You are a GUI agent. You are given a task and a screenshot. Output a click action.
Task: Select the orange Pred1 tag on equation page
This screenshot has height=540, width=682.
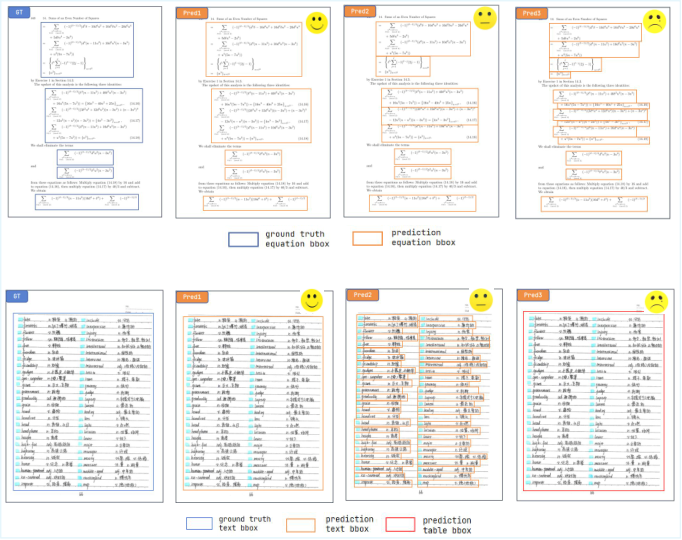(x=192, y=13)
